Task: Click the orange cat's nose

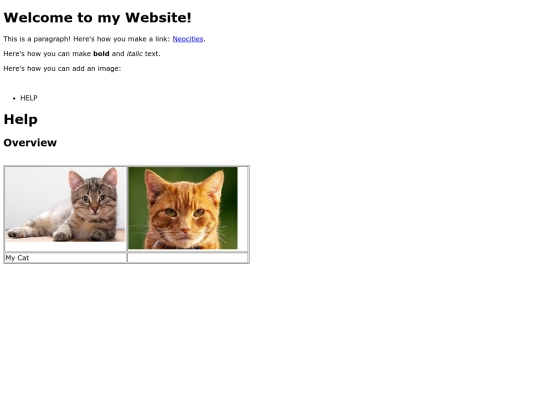Action: (x=185, y=230)
